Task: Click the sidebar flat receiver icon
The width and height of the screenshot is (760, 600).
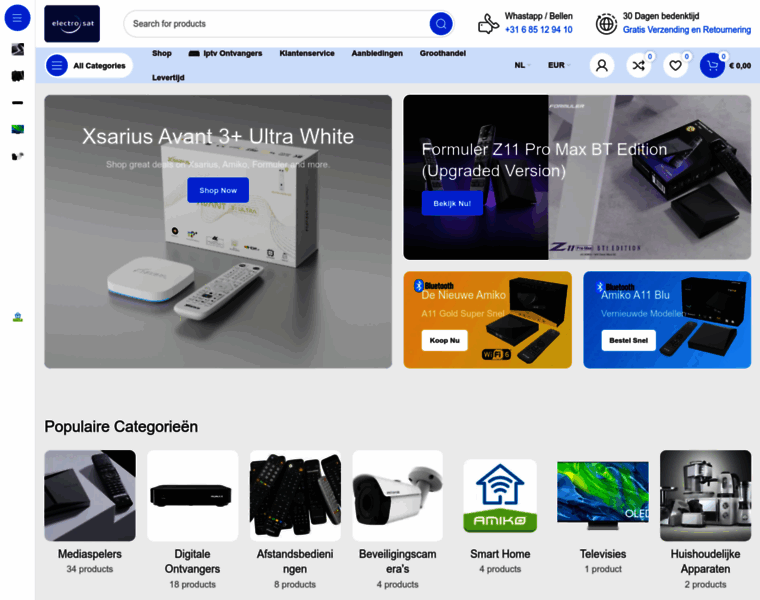Action: click(x=17, y=103)
